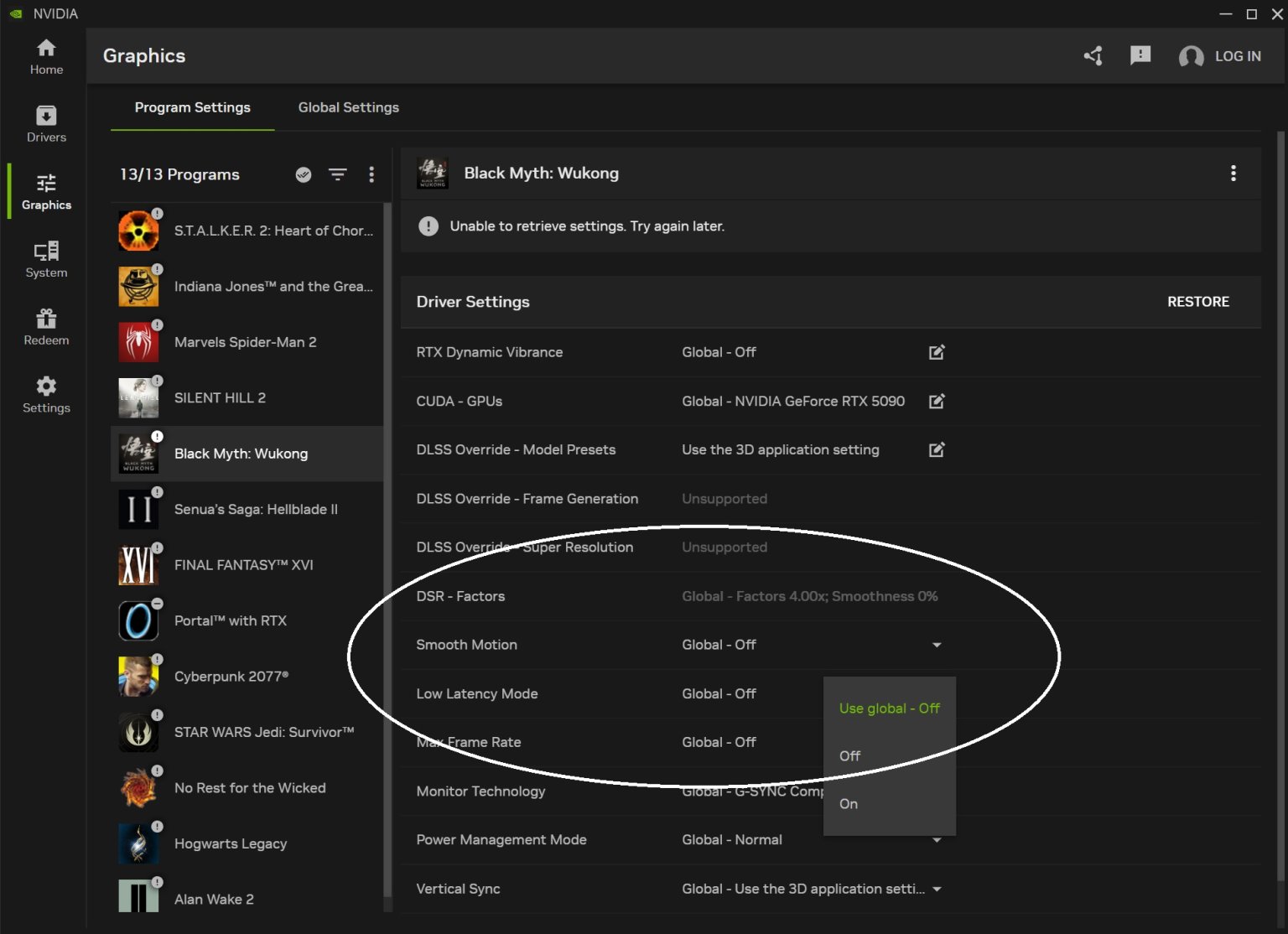Viewport: 1288px width, 934px height.
Task: Edit the DLSS Override Model Presets setting
Action: [x=937, y=450]
